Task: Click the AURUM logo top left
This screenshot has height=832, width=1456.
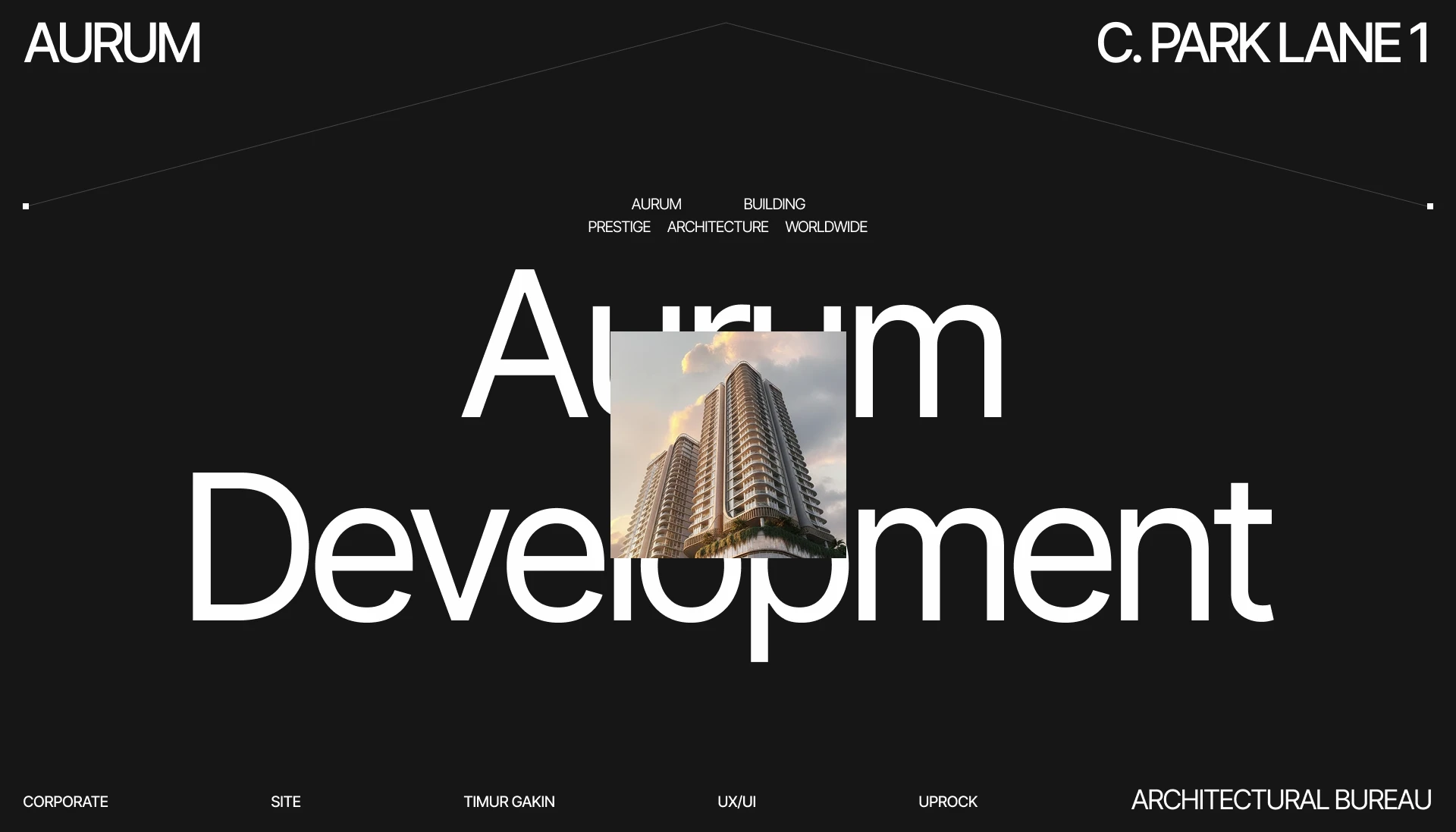Action: [112, 43]
